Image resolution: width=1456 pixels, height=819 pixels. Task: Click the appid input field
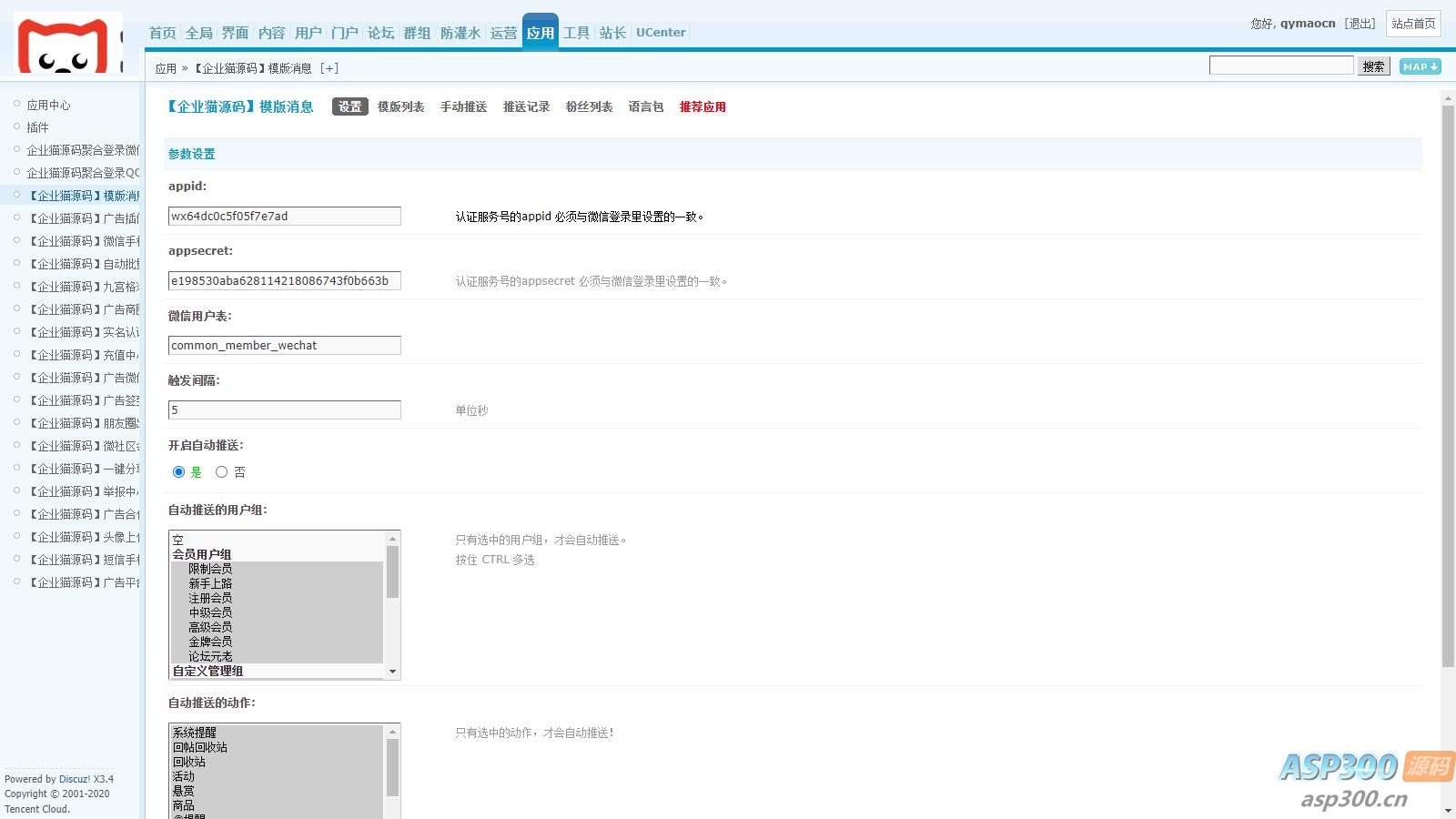coord(283,216)
